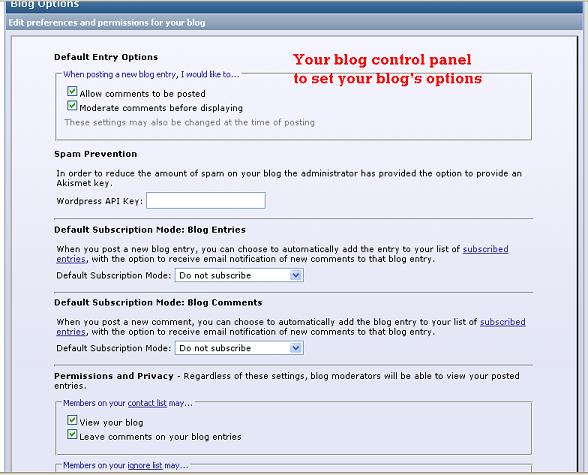The width and height of the screenshot is (588, 475).
Task: Click the Wordpress API Key label
Action: [x=100, y=201]
